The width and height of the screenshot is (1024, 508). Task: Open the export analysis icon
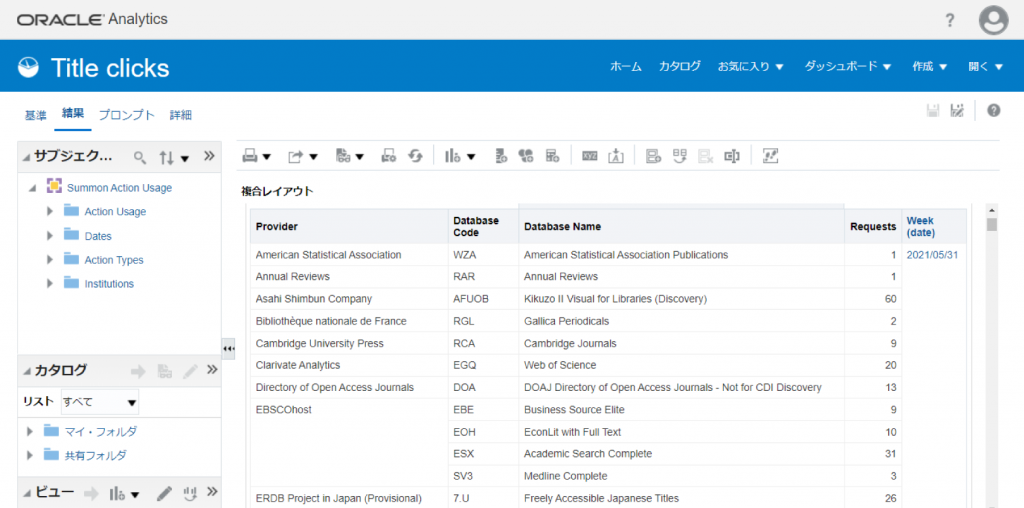coord(296,156)
